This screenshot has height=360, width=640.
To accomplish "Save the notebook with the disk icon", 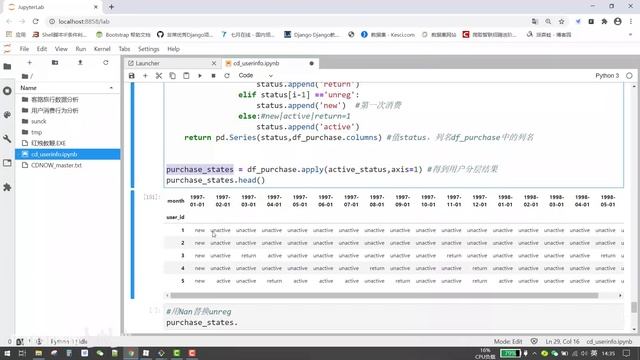I will point(131,76).
